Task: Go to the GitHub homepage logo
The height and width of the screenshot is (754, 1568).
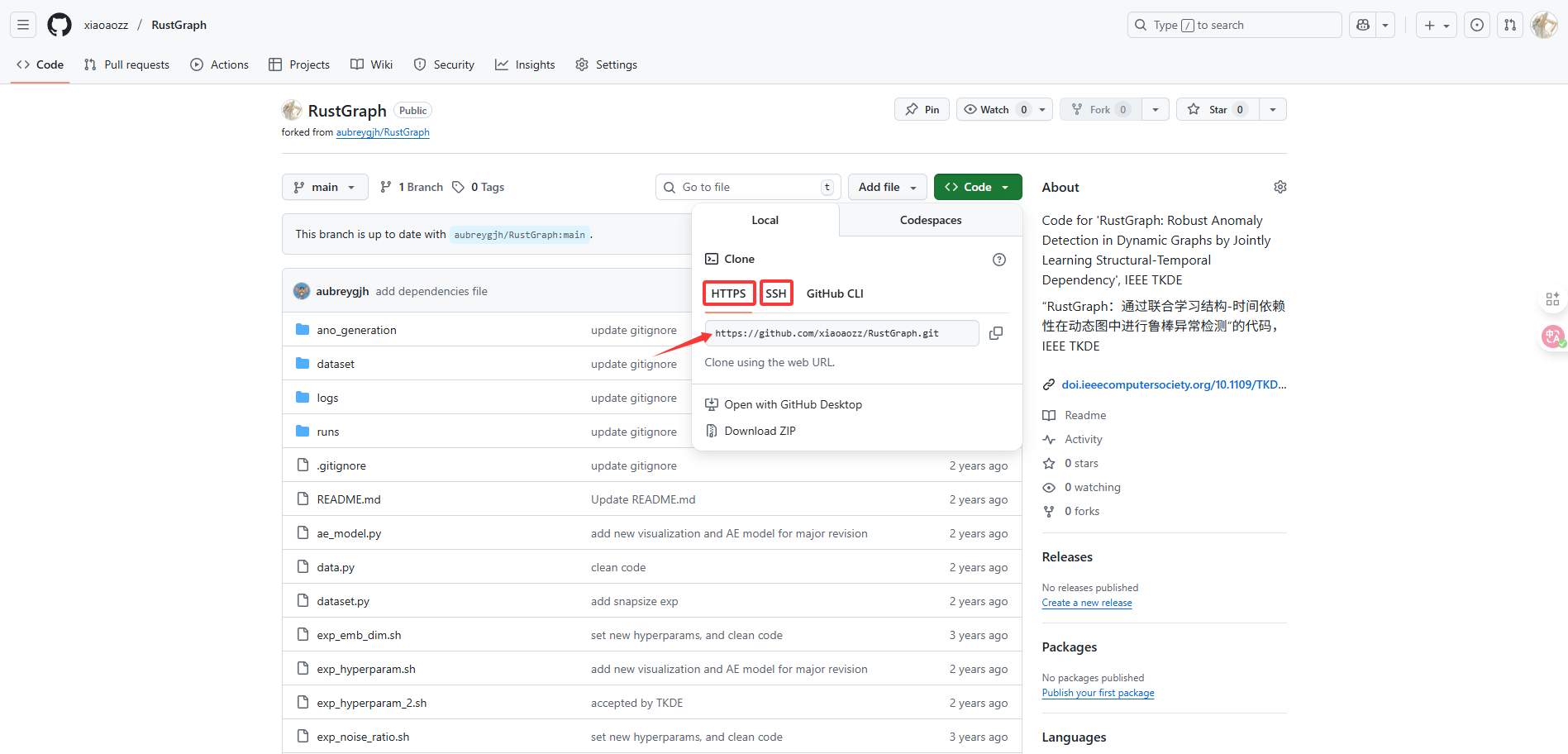Action: (x=60, y=25)
